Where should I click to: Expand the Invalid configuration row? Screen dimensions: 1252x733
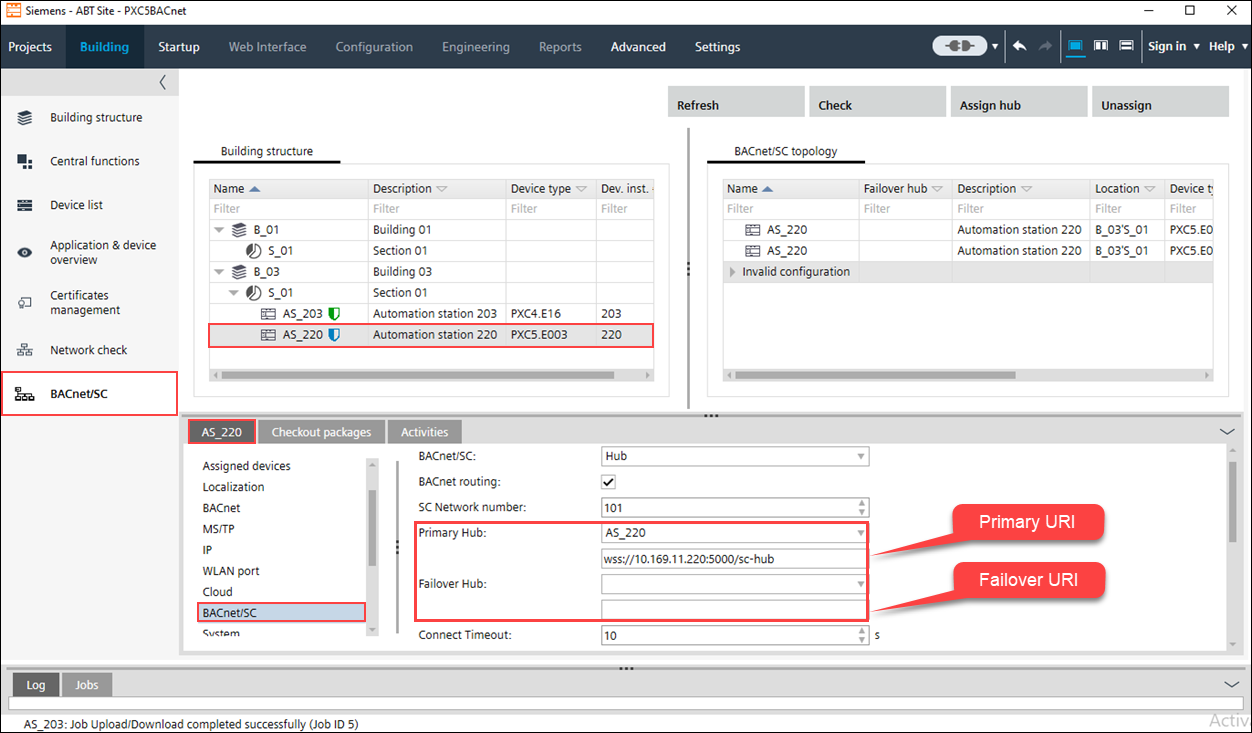tap(732, 272)
